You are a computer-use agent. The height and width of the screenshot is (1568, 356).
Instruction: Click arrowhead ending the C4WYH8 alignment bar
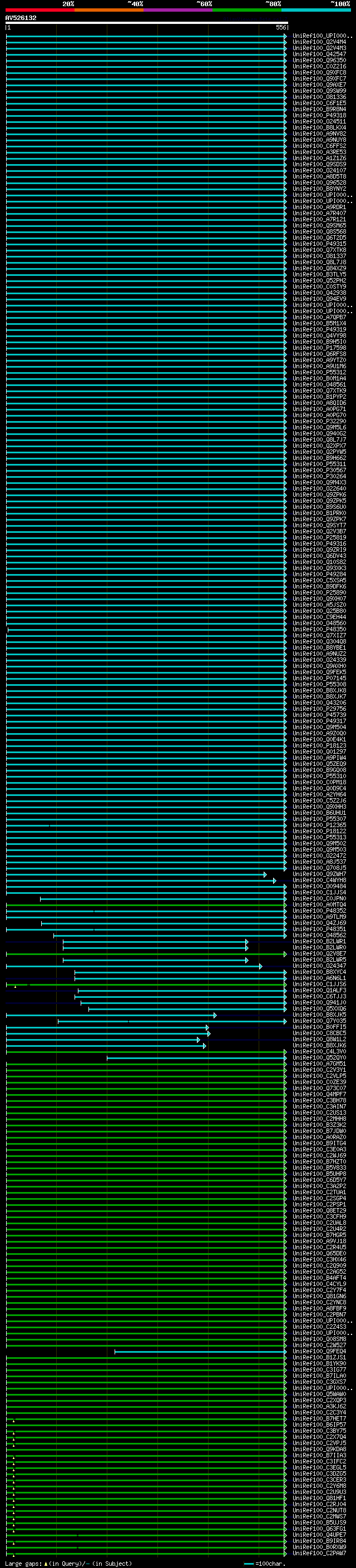(274, 880)
